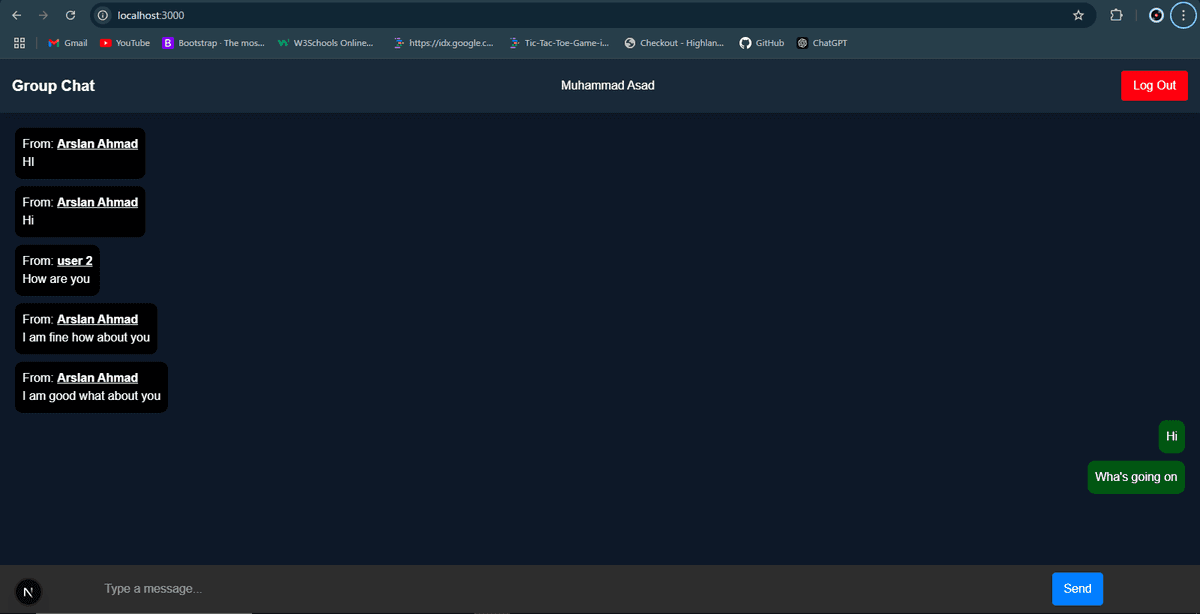
Task: Open the Bootstrap bookmark
Action: click(x=213, y=42)
